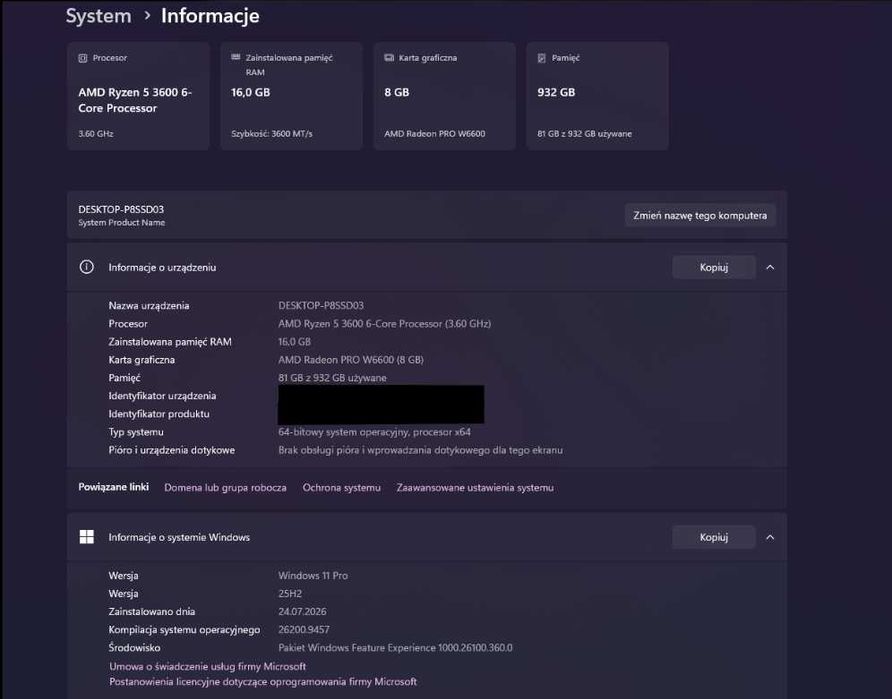The width and height of the screenshot is (892, 699).
Task: Click the Windows logo icon
Action: tap(86, 537)
